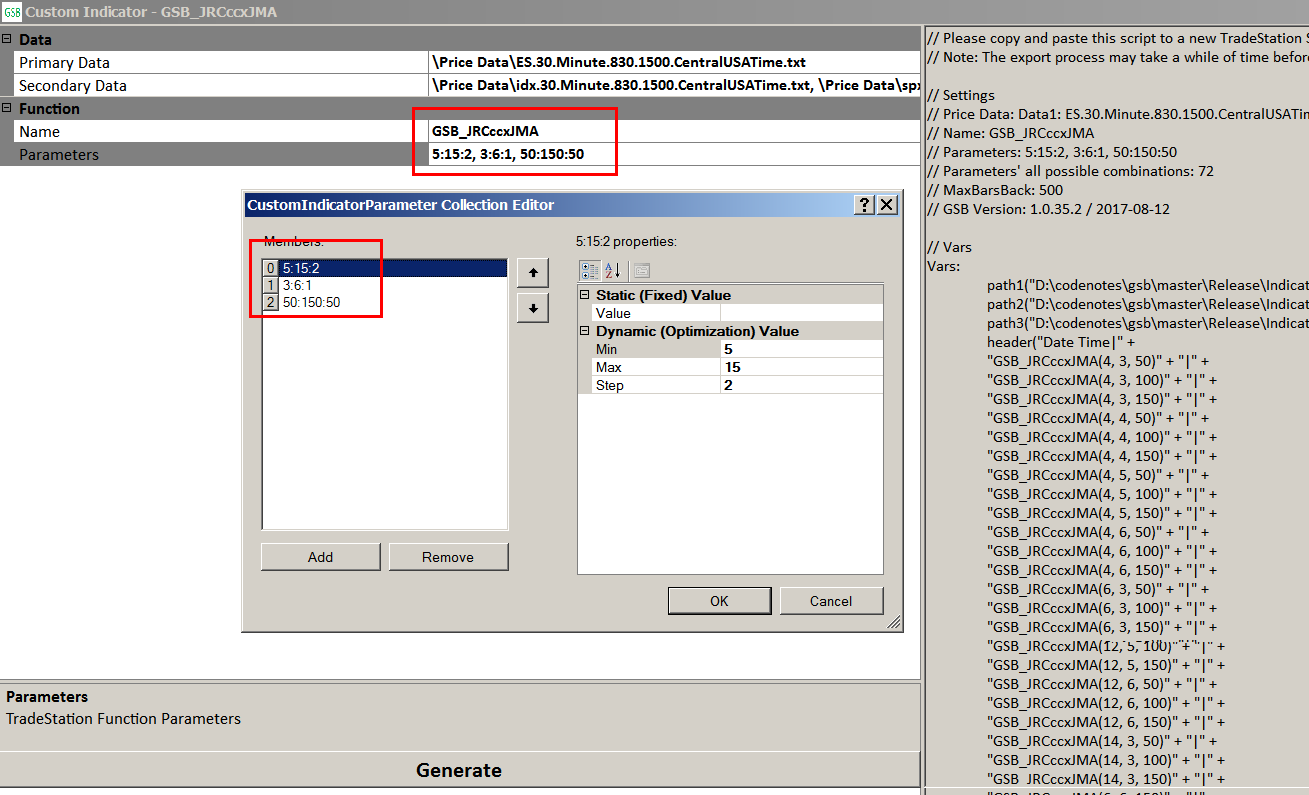Collapse the Function section
This screenshot has width=1309, height=795.
click(7, 108)
